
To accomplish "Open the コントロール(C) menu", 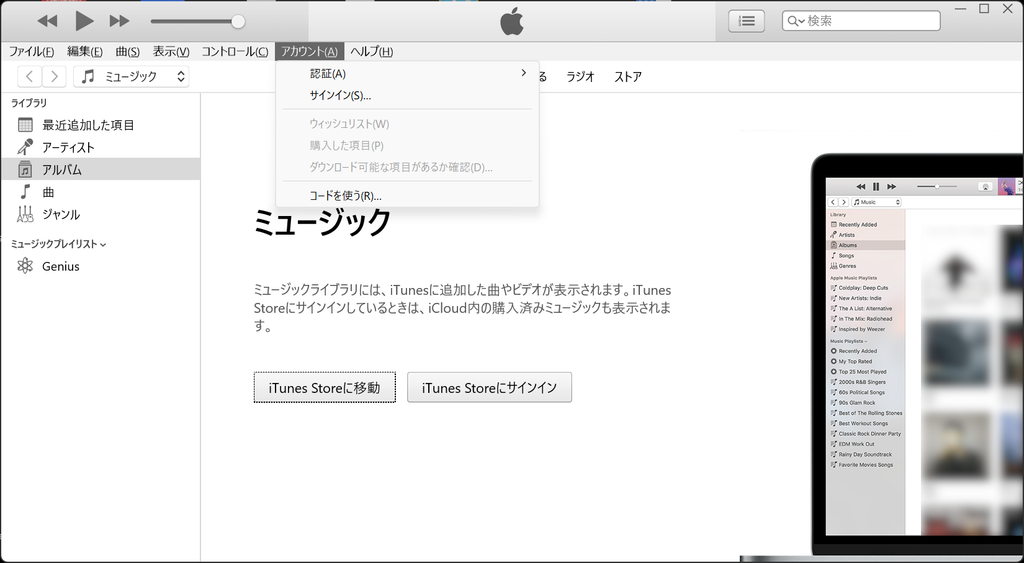I will coord(234,52).
